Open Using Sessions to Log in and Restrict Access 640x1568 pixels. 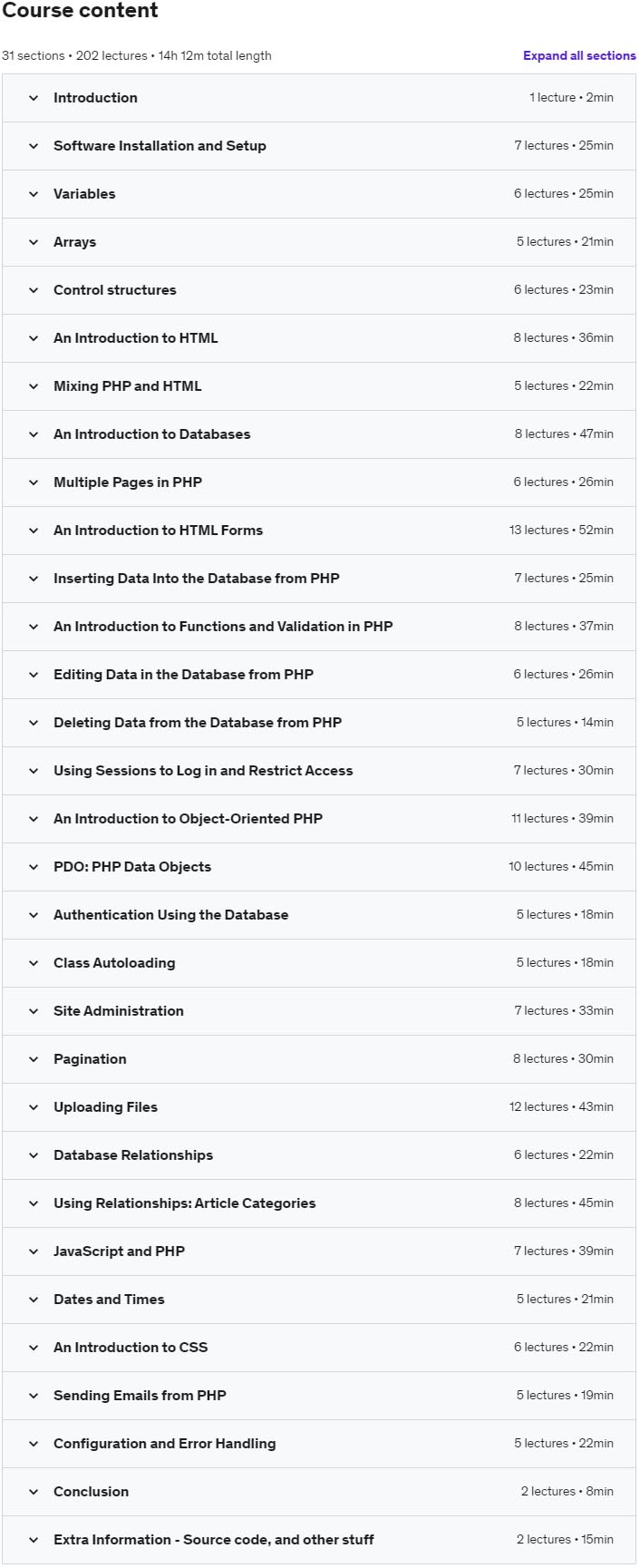tap(203, 771)
